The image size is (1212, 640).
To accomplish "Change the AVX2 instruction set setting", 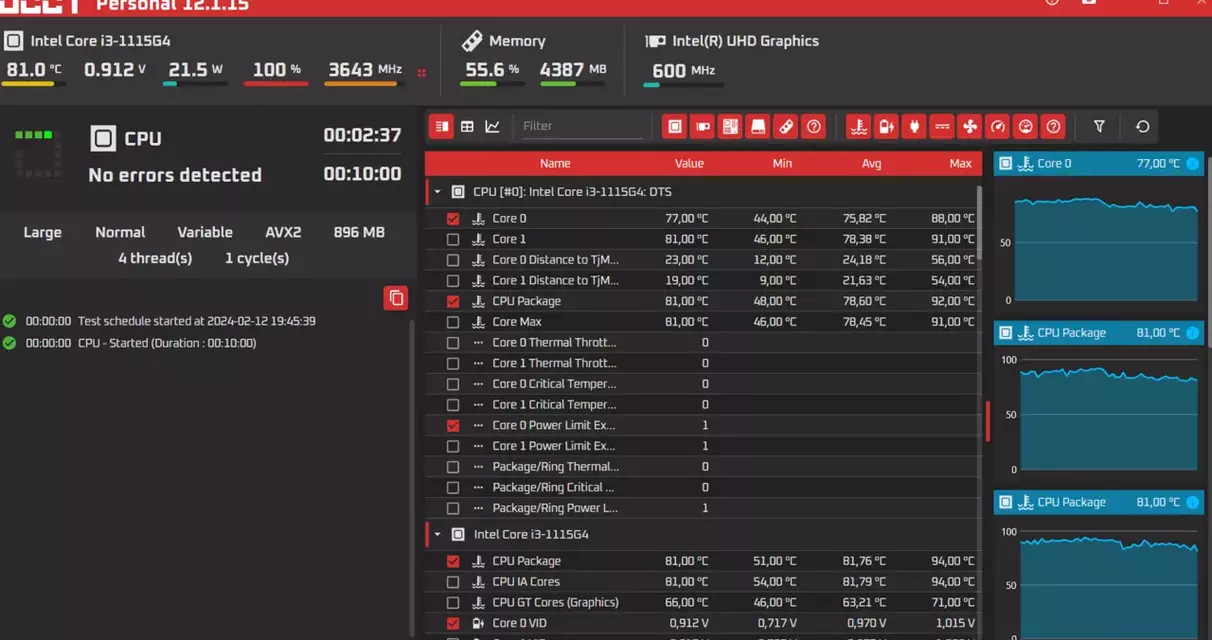I will coord(283,232).
